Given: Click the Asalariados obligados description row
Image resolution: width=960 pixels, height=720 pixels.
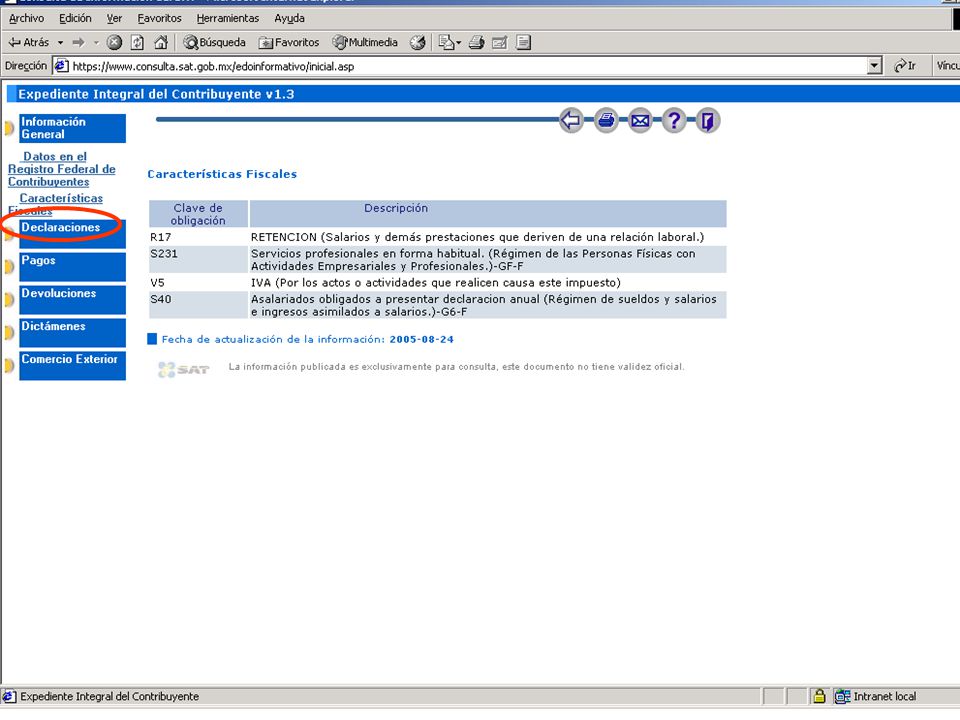Looking at the screenshot, I should [488, 305].
